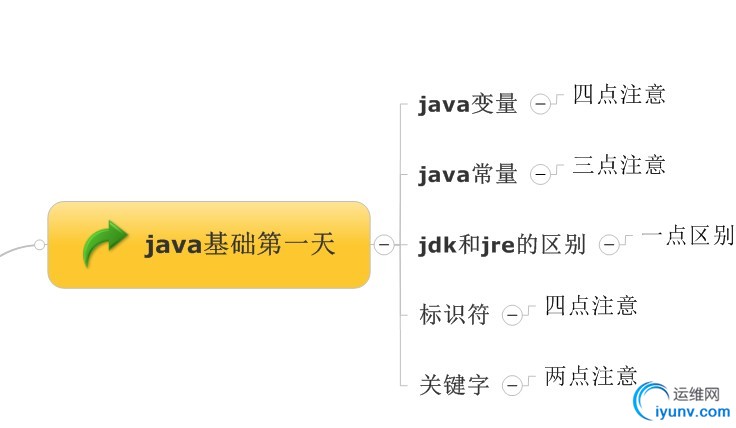Click the green arrow icon on central topic
736x428 pixels.
pyautogui.click(x=104, y=244)
